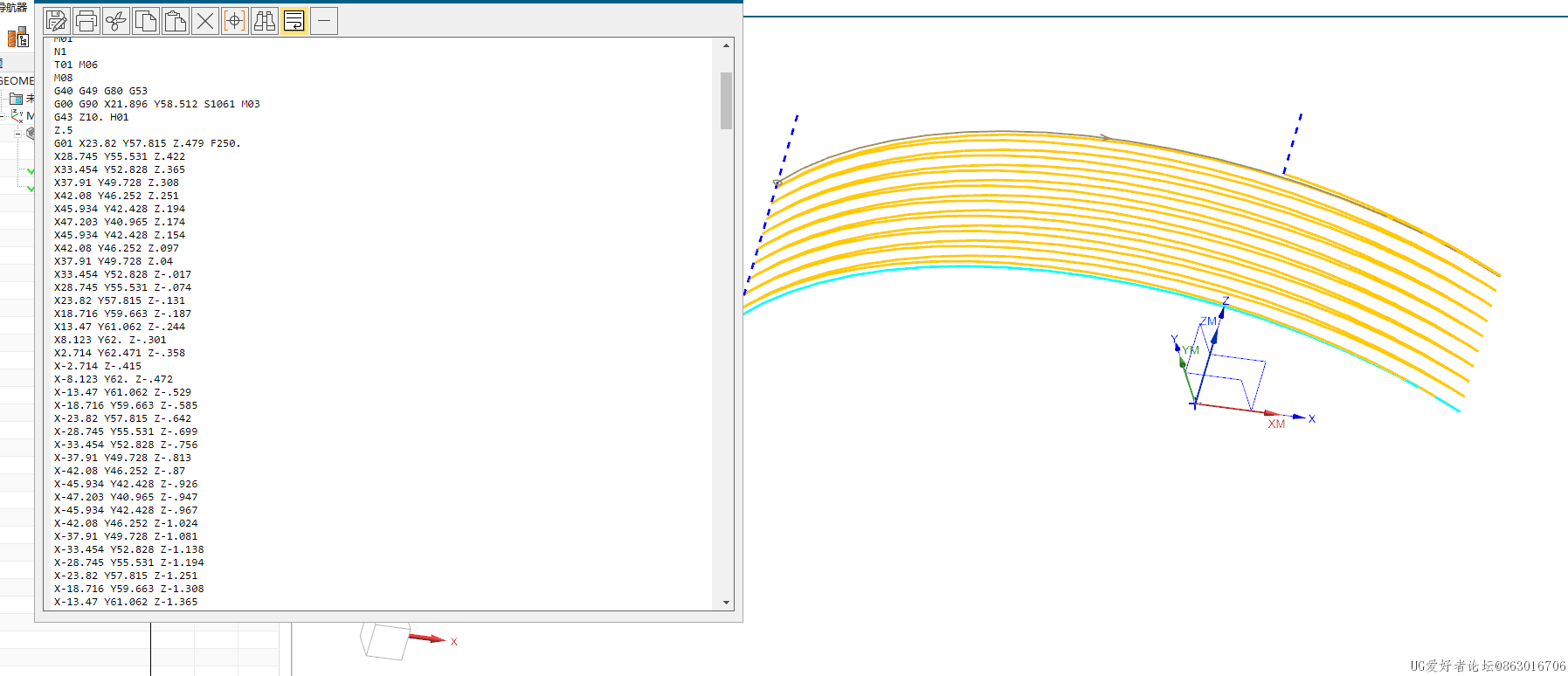Image resolution: width=1568 pixels, height=676 pixels.
Task: Click the line 'G40 G49 G80 G53'
Action: tap(100, 91)
